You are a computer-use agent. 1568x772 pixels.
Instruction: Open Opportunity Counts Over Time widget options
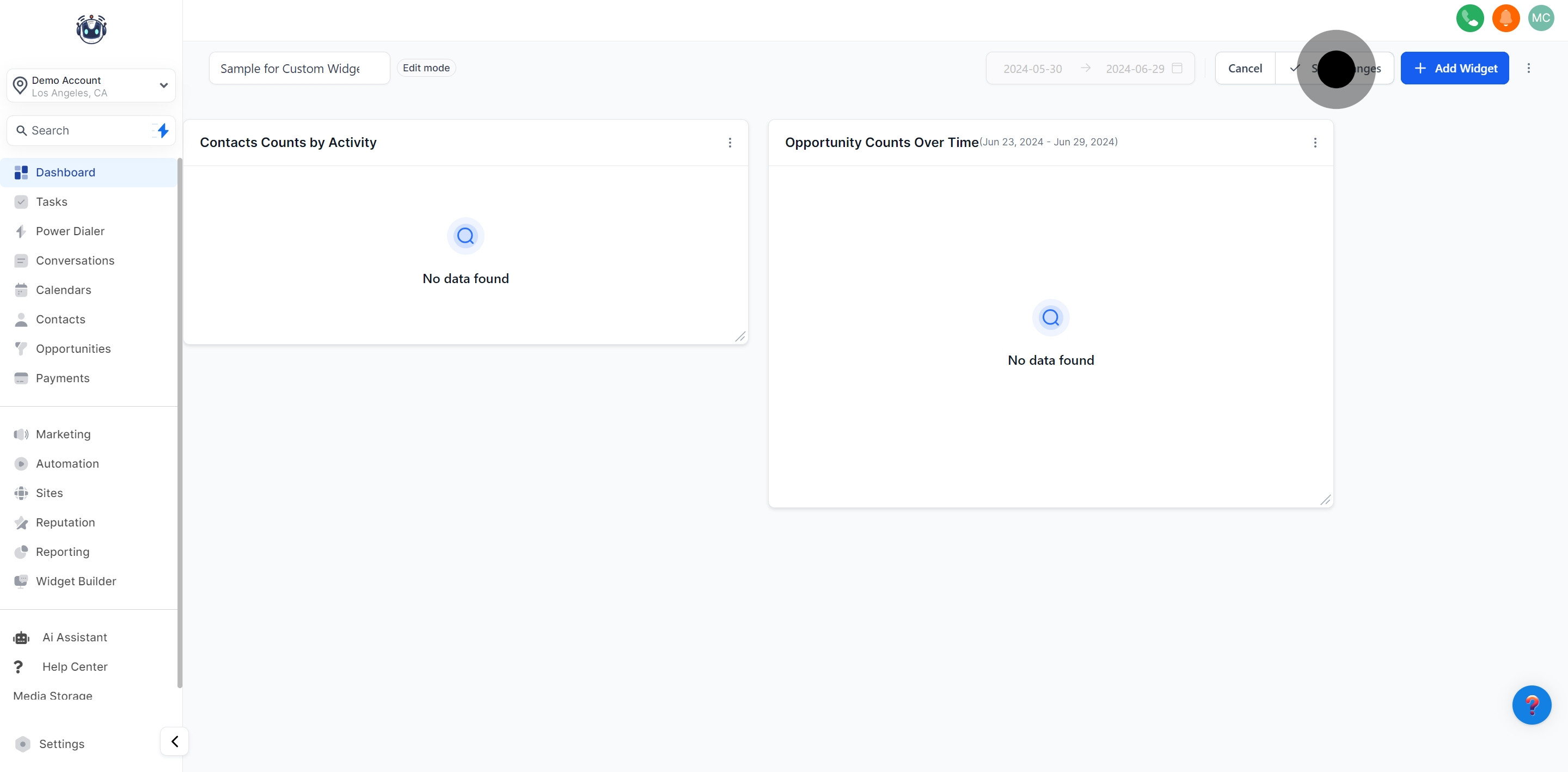(x=1315, y=143)
